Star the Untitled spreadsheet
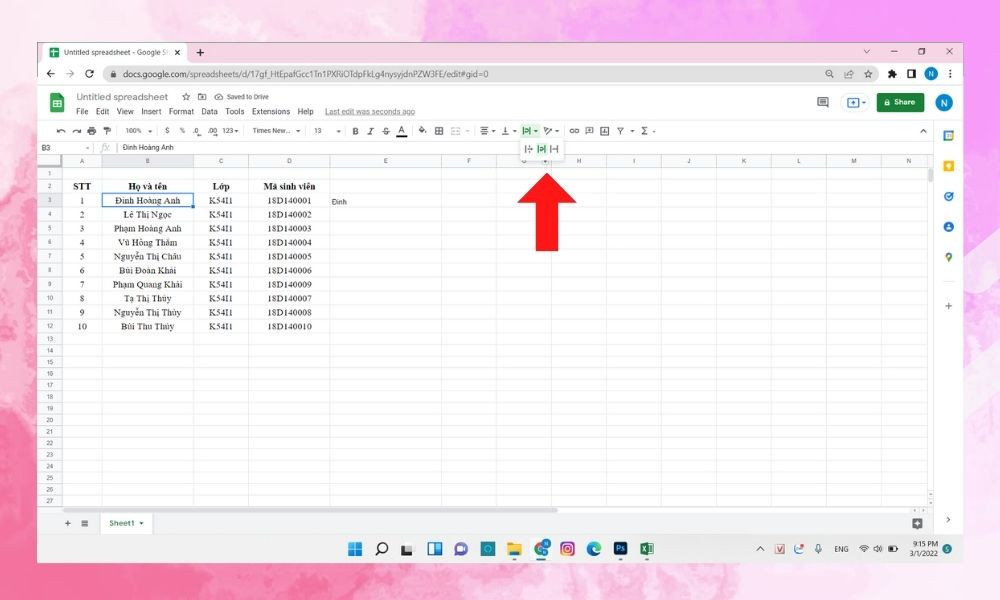The image size is (1000, 600). tap(186, 97)
